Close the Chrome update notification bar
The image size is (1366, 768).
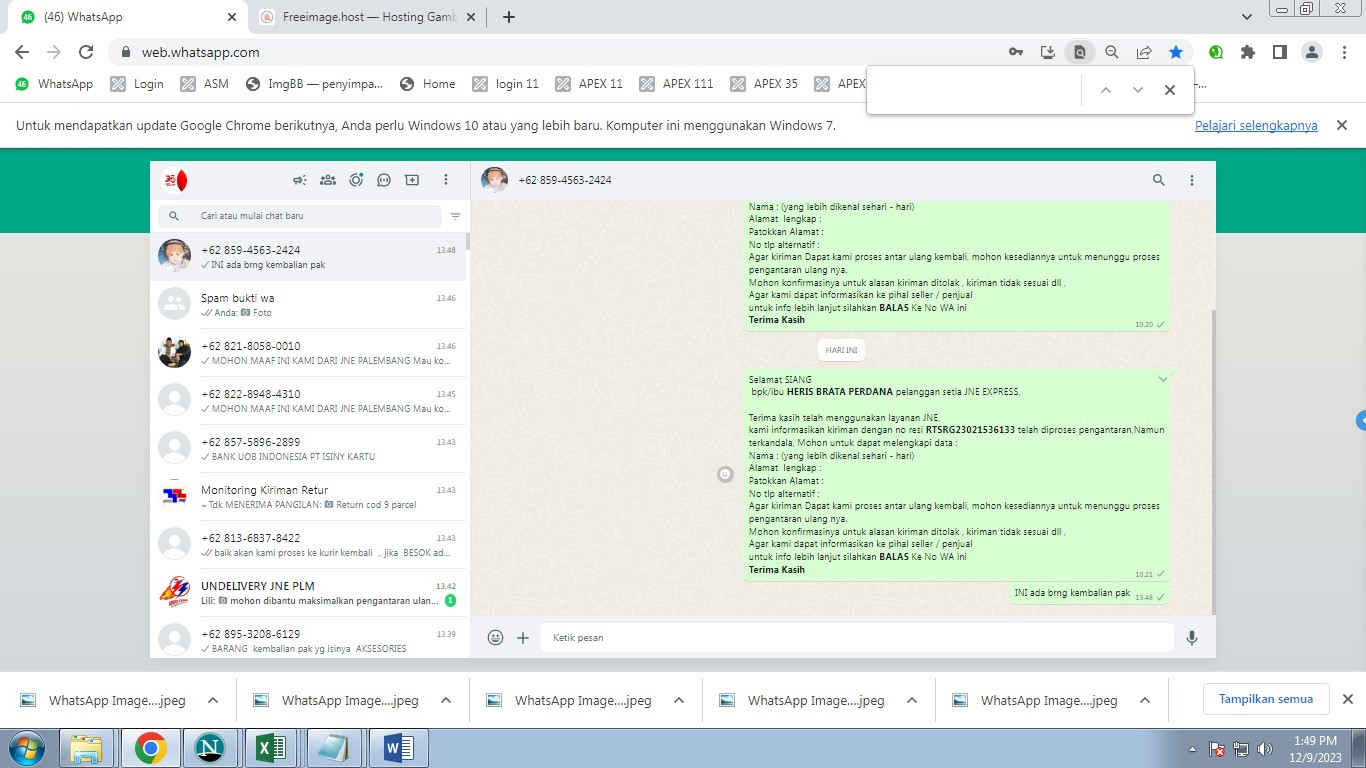pyautogui.click(x=1341, y=125)
